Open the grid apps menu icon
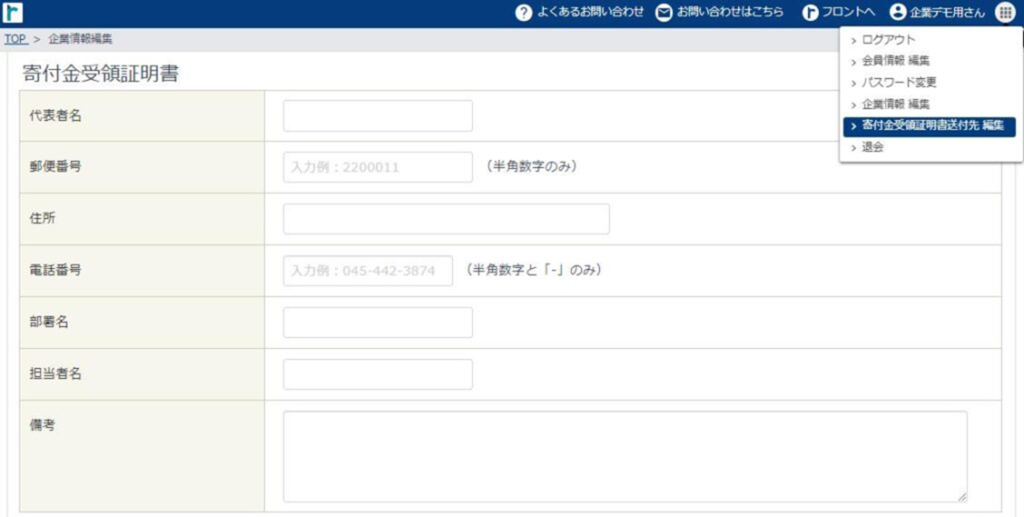Screen dimensions: 1024x517 1005,13
